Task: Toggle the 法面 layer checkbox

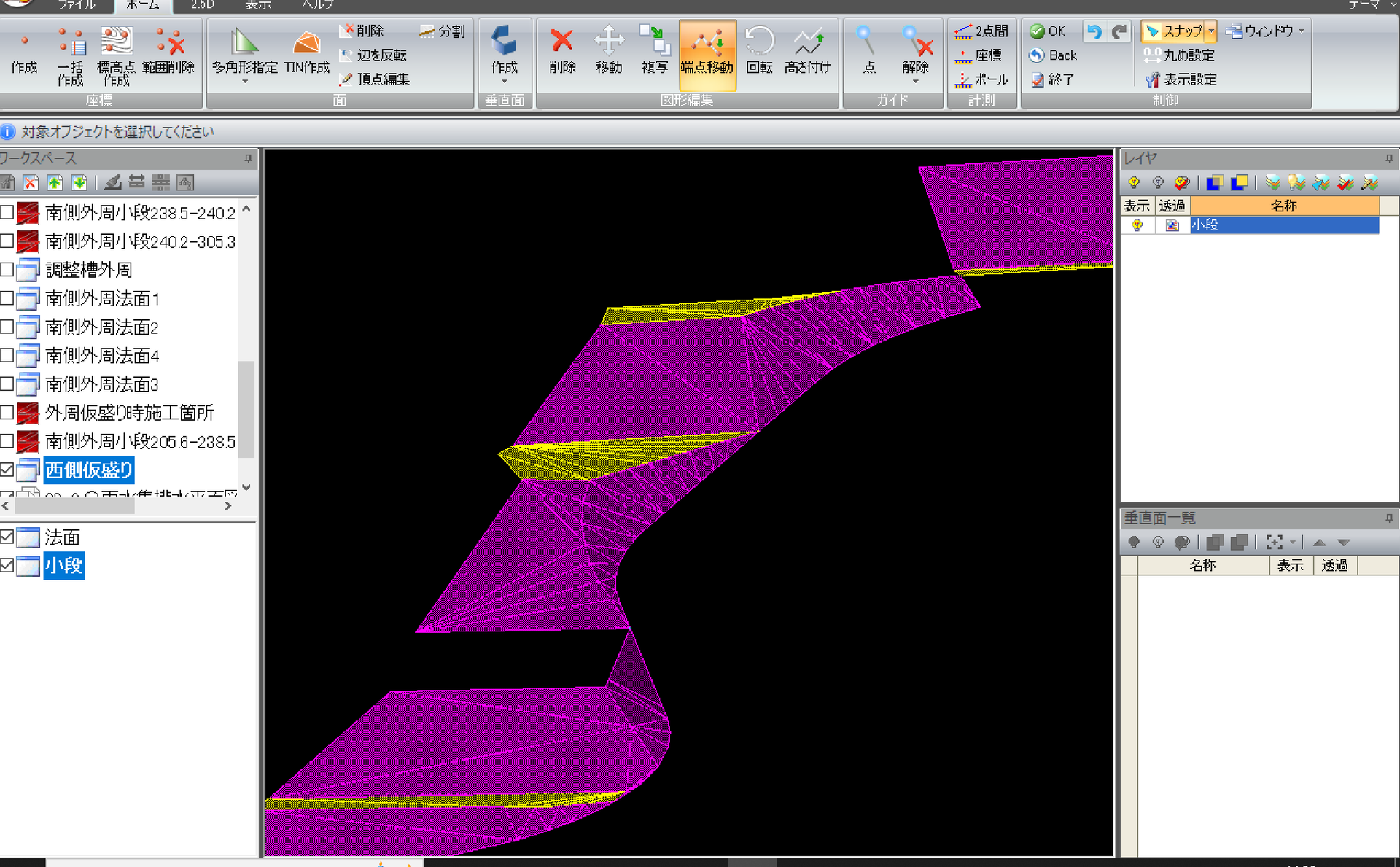Action: click(7, 537)
